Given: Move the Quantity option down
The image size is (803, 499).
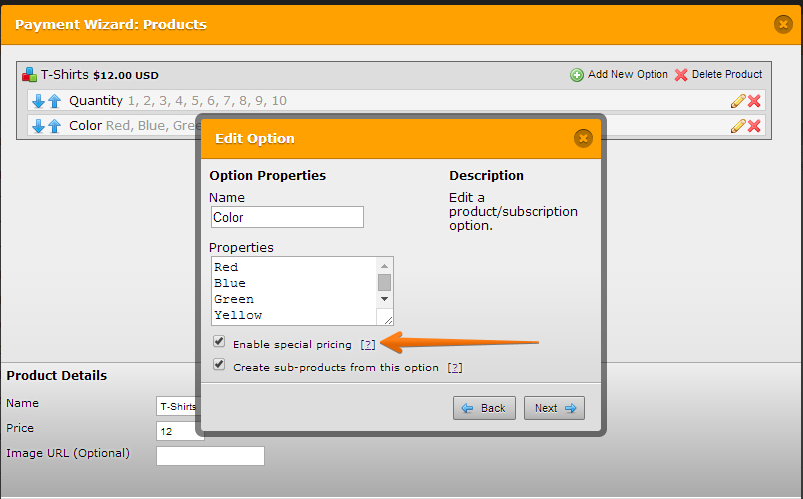Looking at the screenshot, I should click(x=38, y=101).
